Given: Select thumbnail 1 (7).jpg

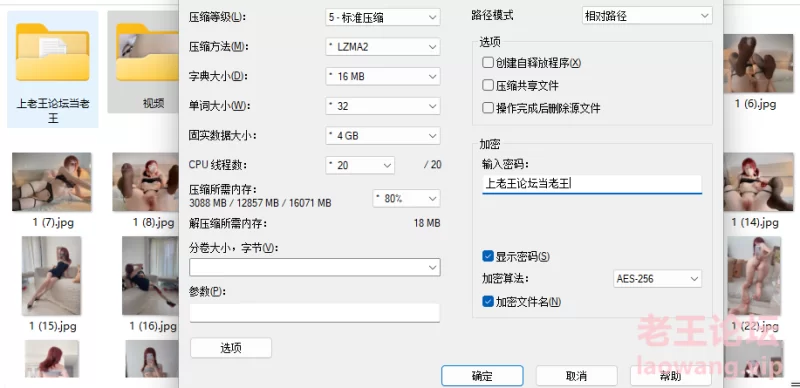Looking at the screenshot, I should point(52,182).
